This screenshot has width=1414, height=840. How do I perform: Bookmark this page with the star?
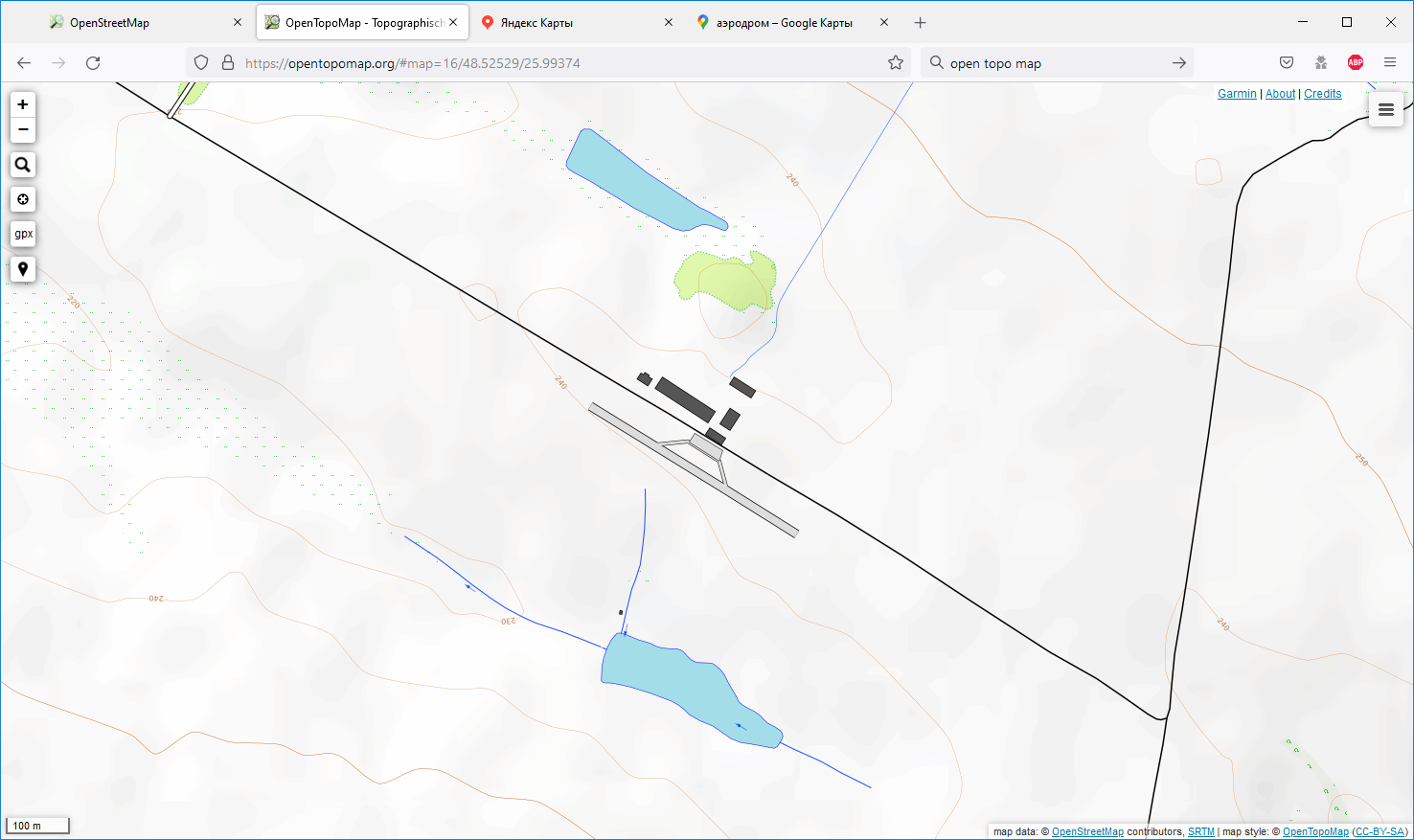896,63
